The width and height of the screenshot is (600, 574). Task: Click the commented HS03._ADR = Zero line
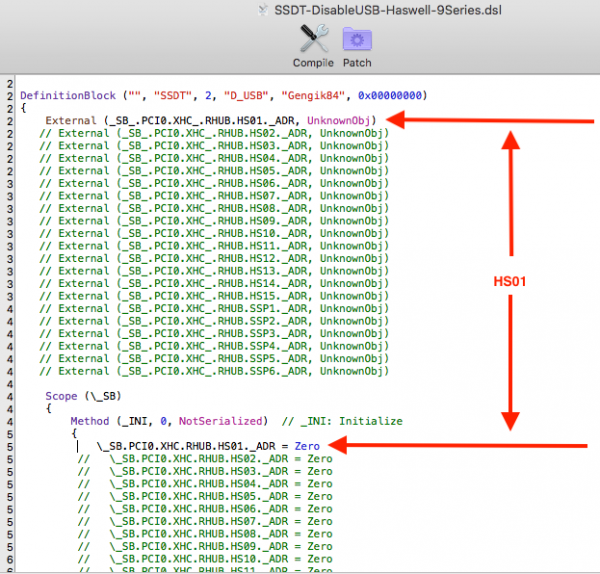205,471
